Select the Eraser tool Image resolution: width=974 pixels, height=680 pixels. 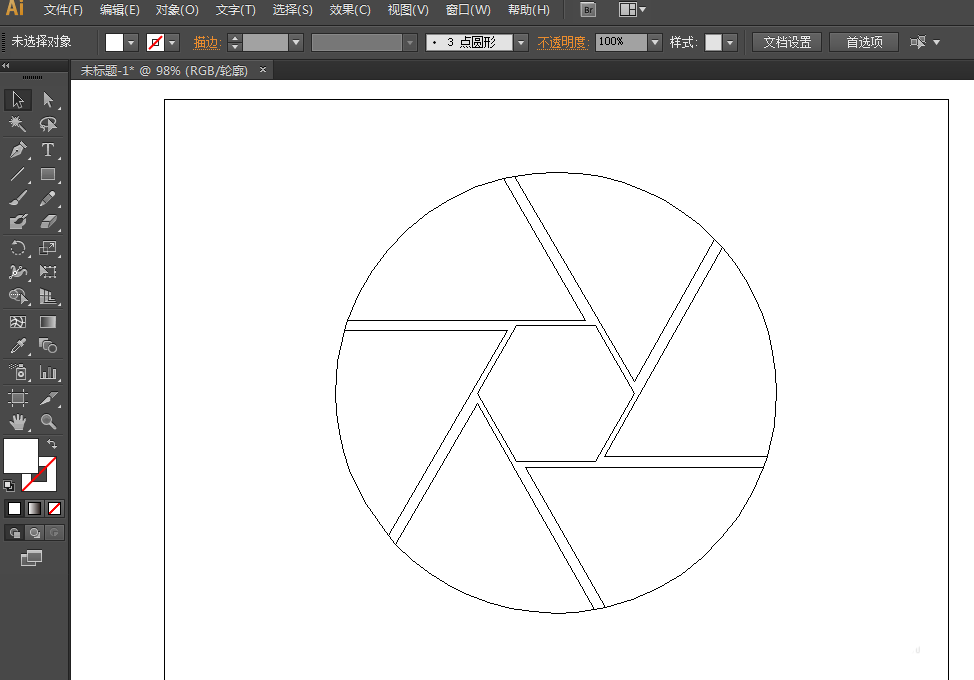(x=48, y=222)
